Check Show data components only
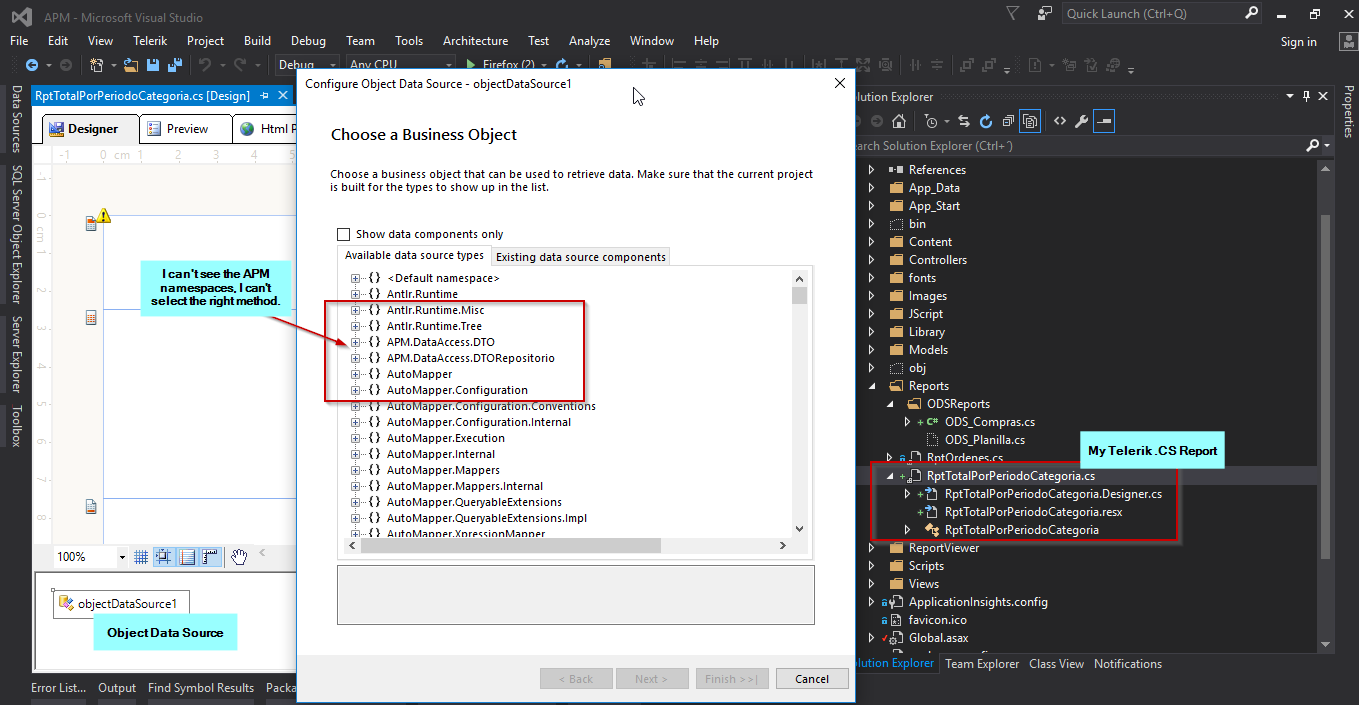 point(344,234)
